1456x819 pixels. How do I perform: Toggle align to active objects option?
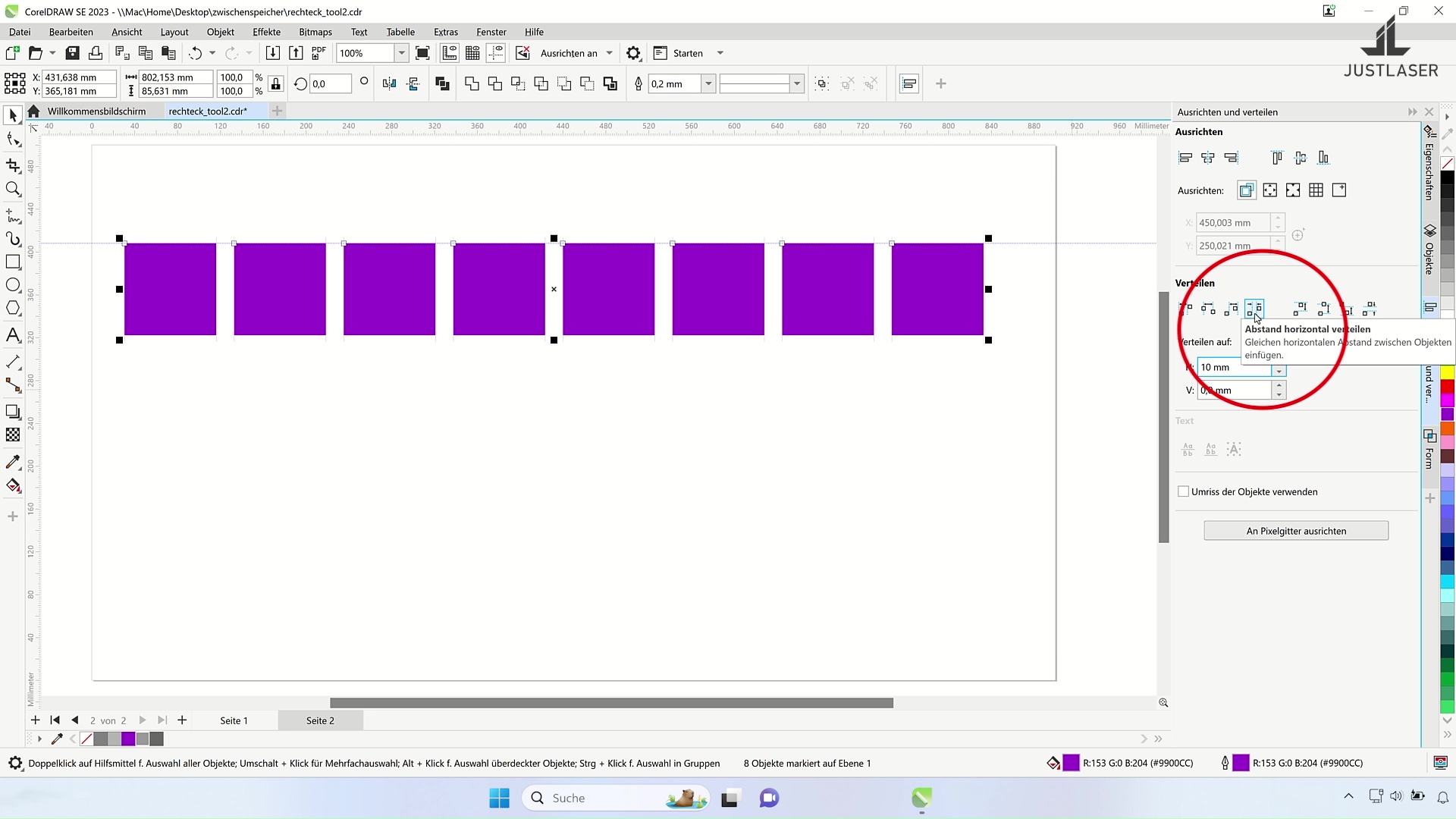(1247, 190)
